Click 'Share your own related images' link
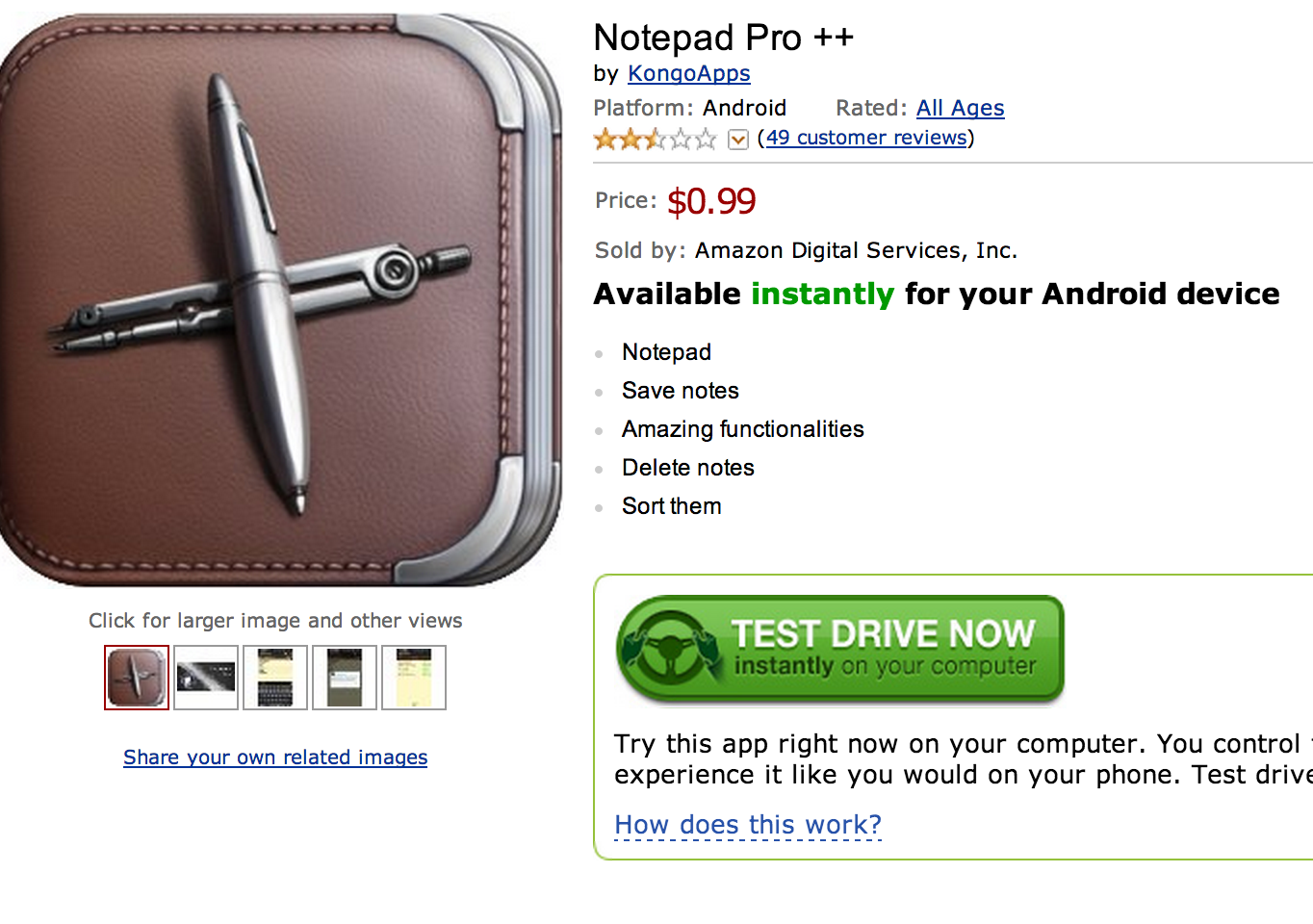Image resolution: width=1313 pixels, height=924 pixels. coord(275,757)
